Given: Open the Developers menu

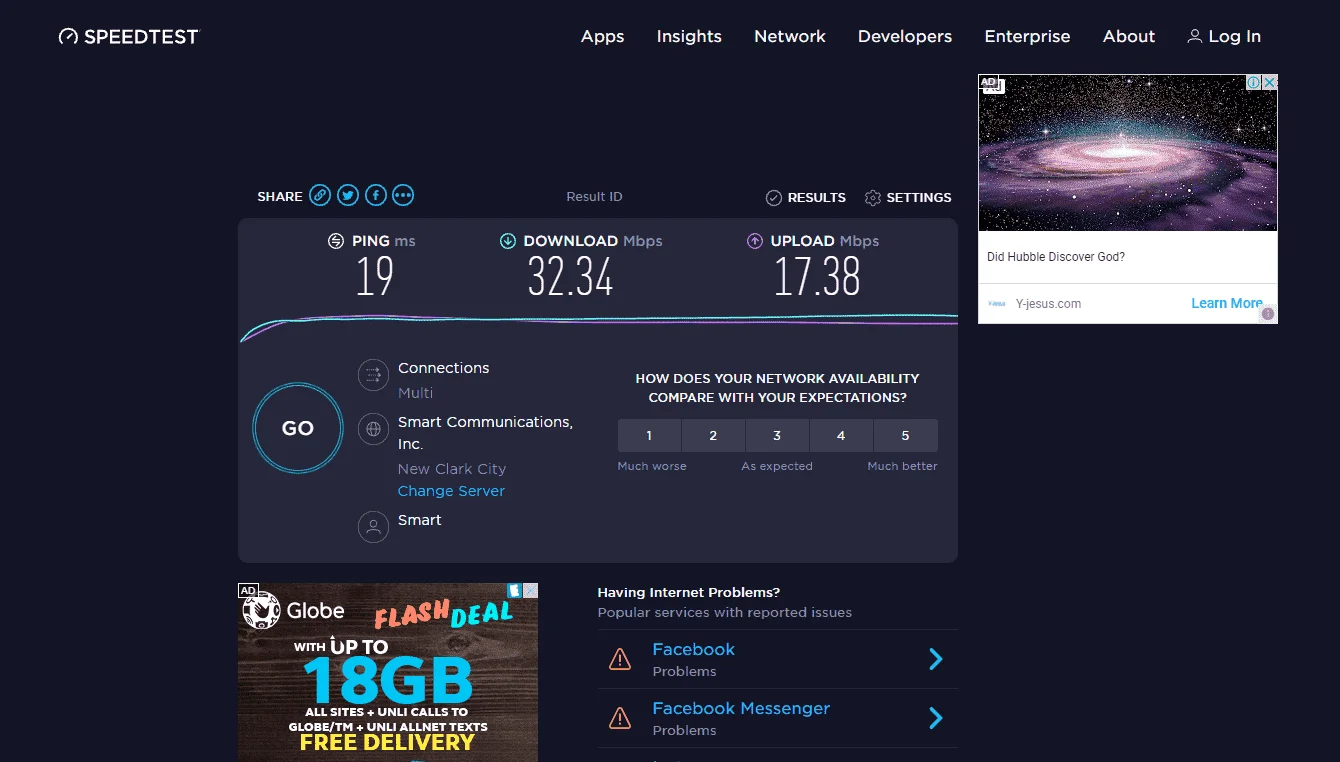Looking at the screenshot, I should pos(905,36).
